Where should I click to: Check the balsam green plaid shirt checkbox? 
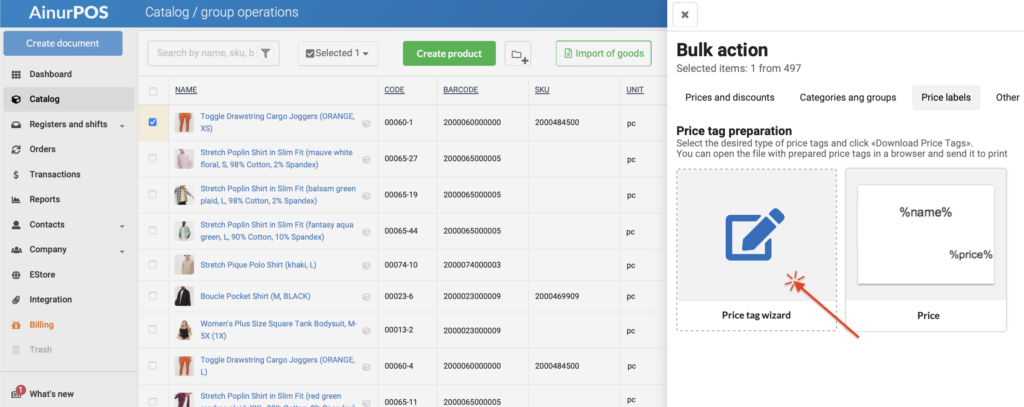tap(153, 194)
